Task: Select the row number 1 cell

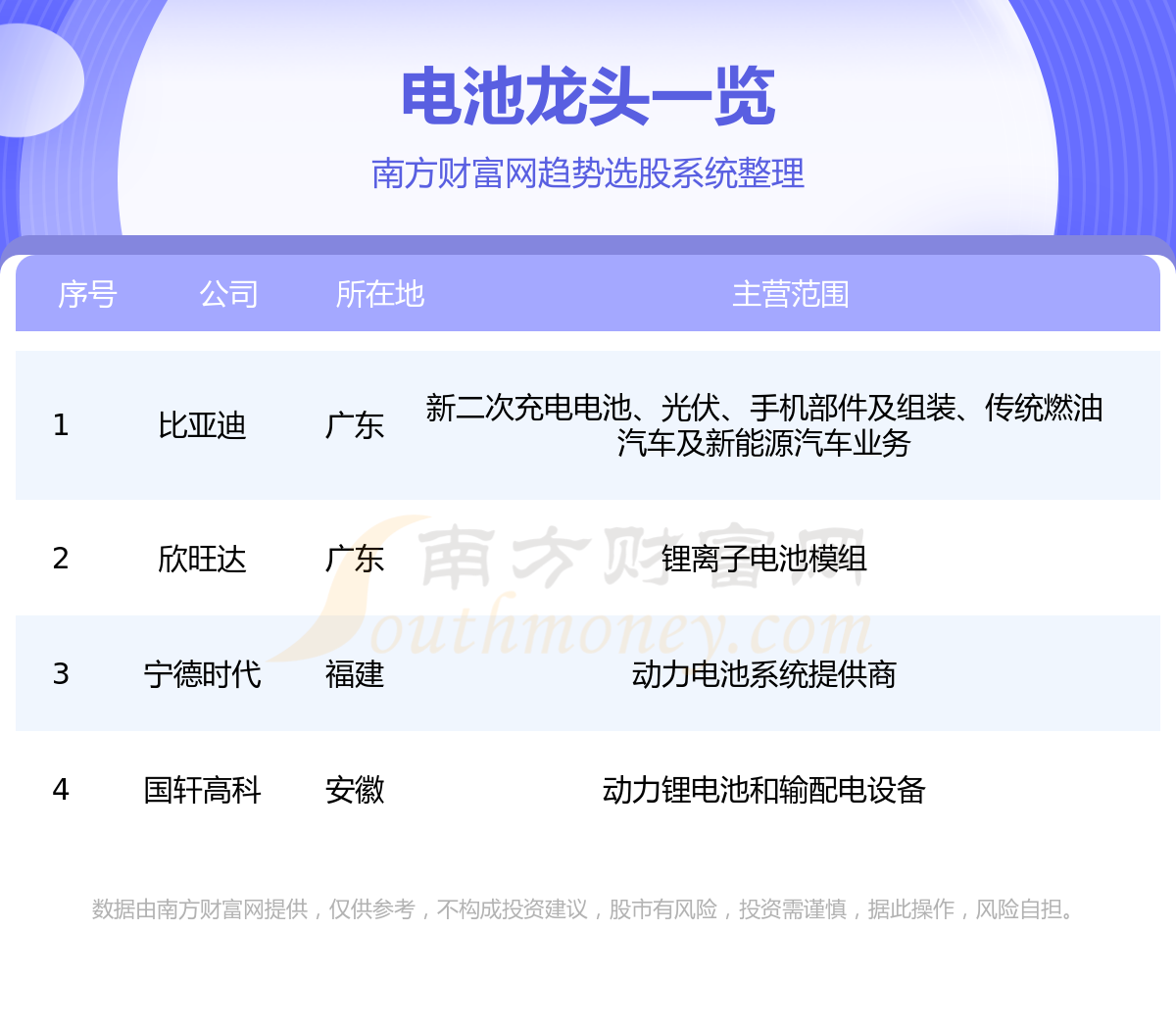Action: click(x=61, y=425)
